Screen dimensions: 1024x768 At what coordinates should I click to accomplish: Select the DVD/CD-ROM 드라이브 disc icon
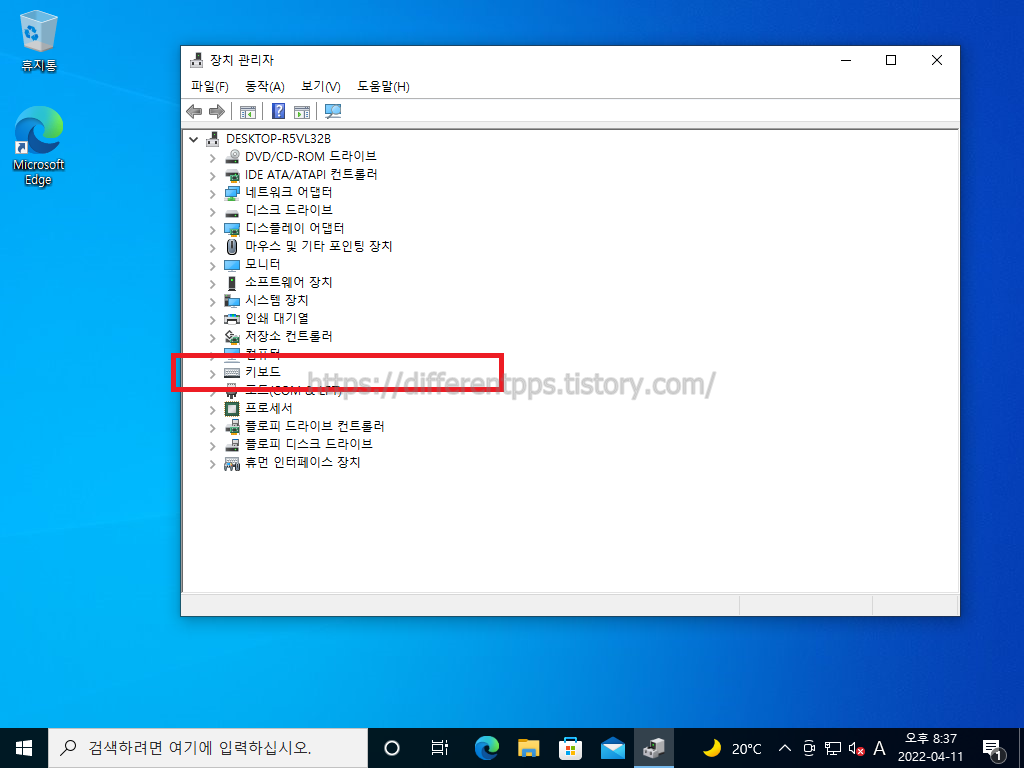pyautogui.click(x=232, y=157)
